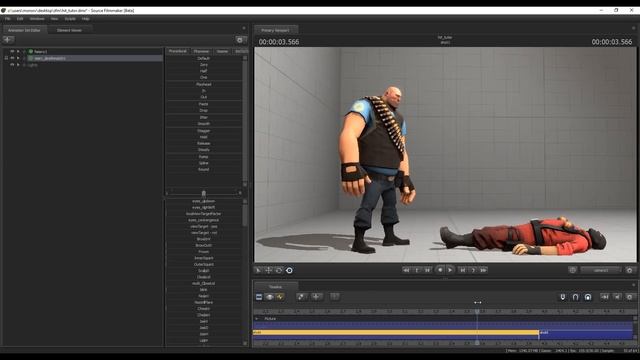
Task: Open the Help menu
Action: tap(86, 19)
